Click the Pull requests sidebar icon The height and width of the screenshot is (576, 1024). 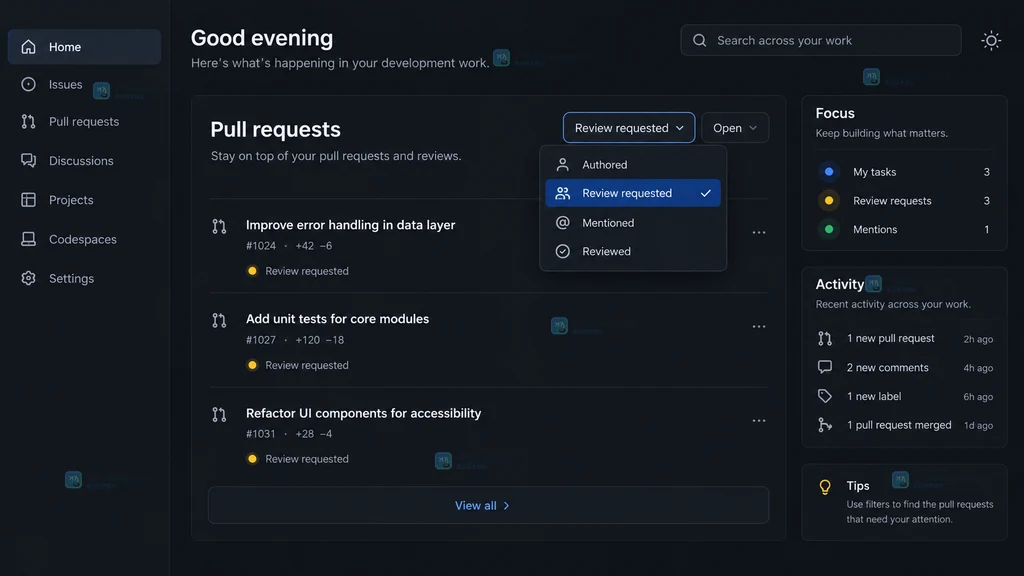point(28,121)
